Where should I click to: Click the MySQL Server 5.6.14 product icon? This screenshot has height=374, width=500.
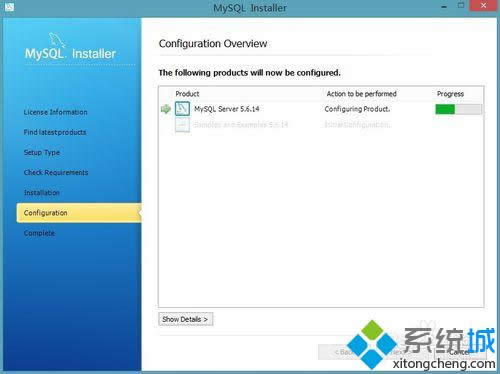click(x=182, y=109)
